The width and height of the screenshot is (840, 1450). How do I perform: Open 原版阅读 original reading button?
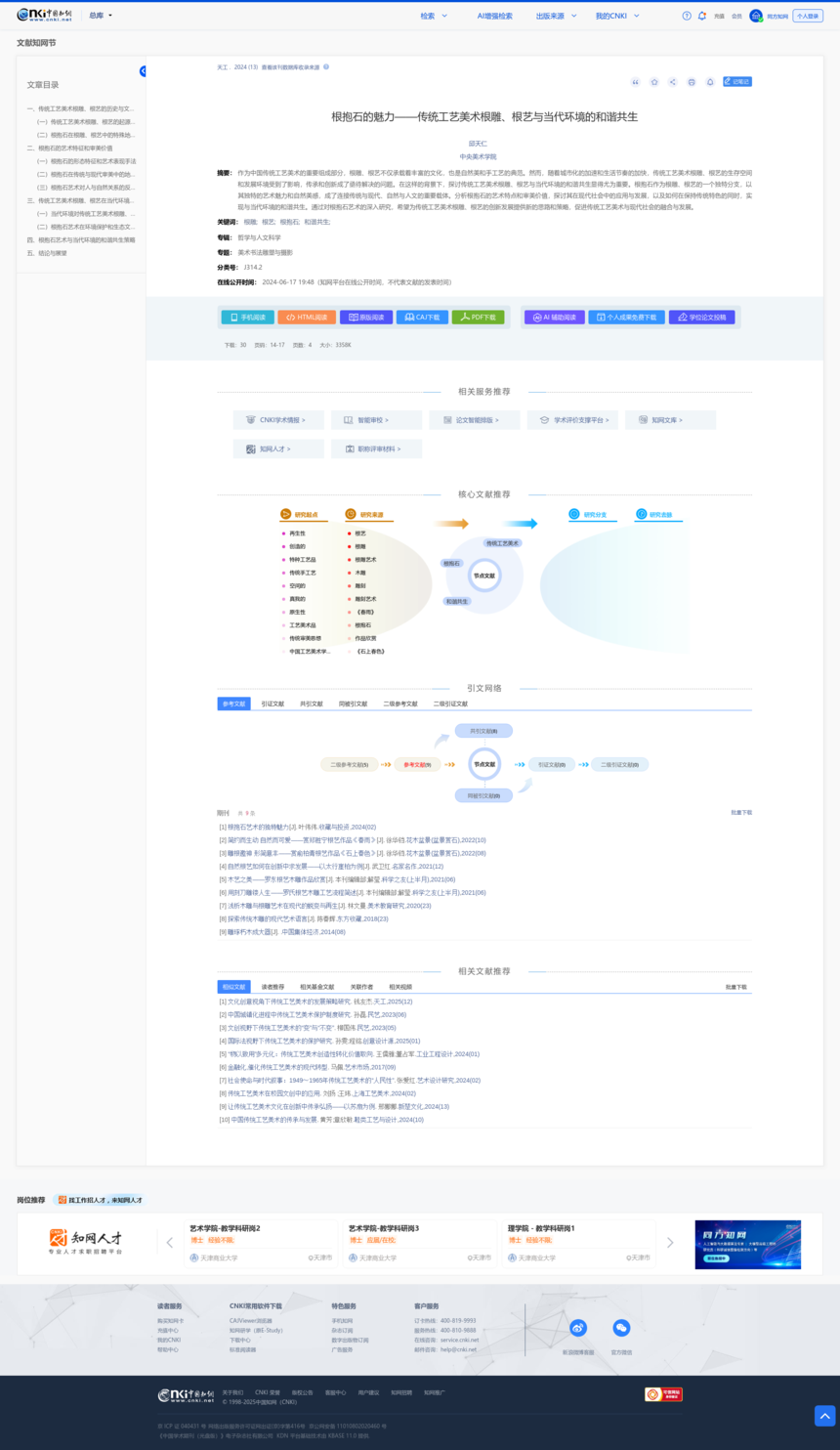pyautogui.click(x=366, y=318)
